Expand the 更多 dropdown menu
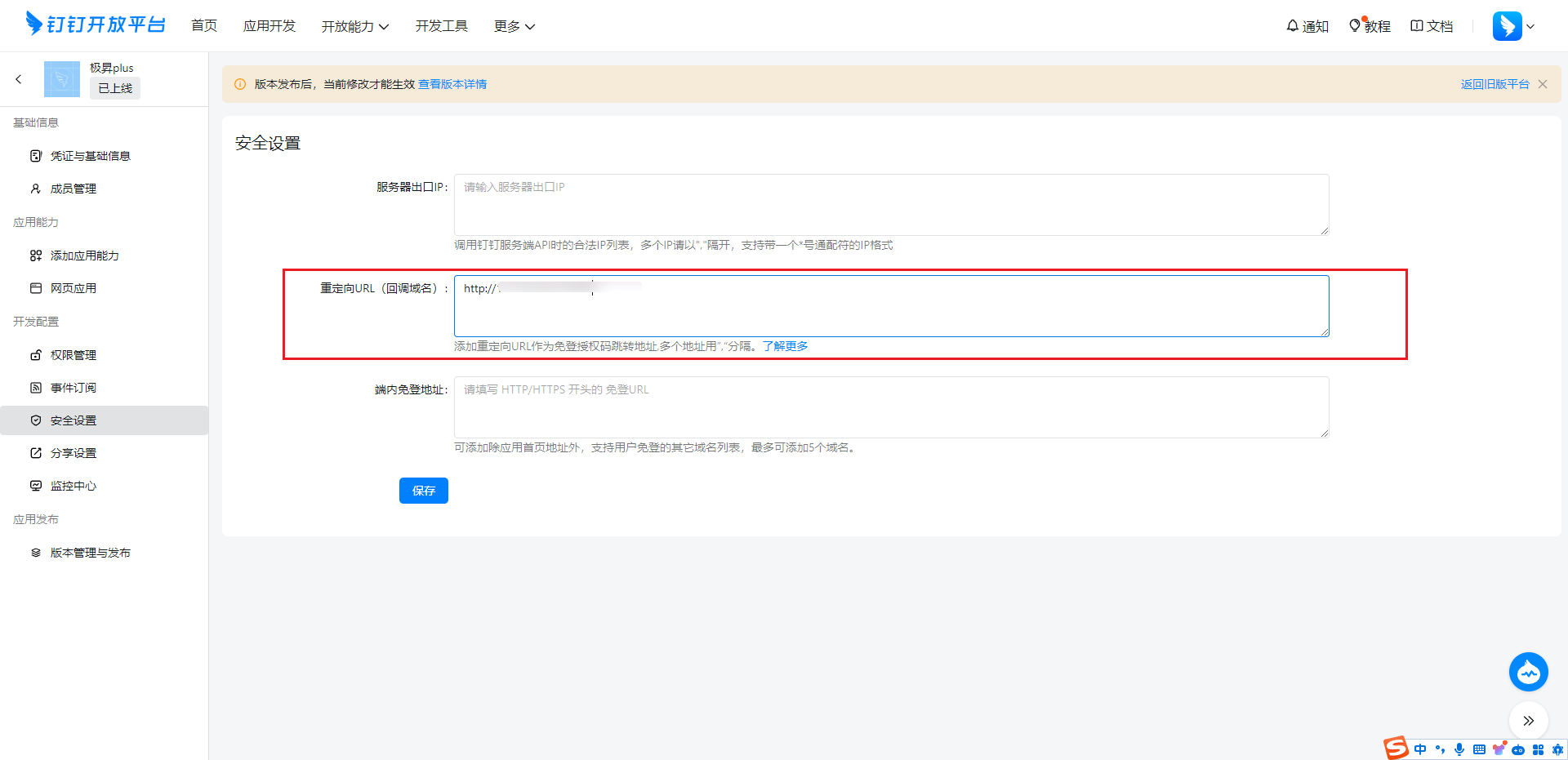The height and width of the screenshot is (760, 1568). 514,26
